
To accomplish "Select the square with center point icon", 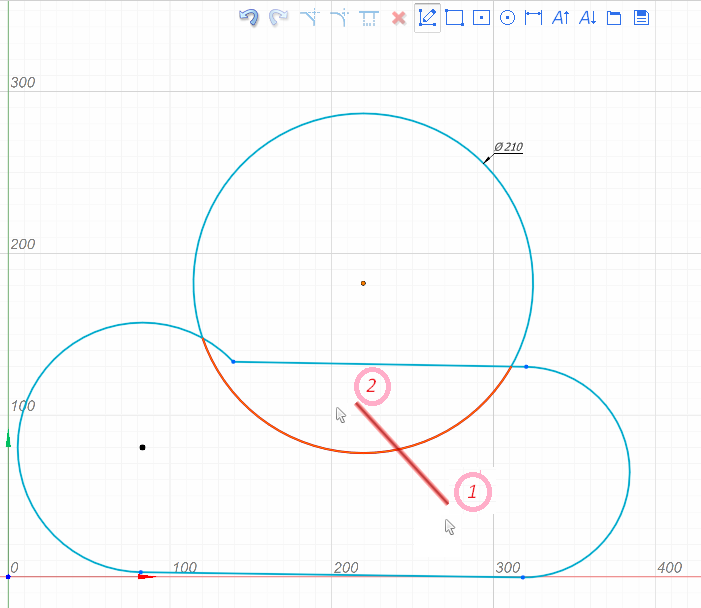I will coord(481,17).
